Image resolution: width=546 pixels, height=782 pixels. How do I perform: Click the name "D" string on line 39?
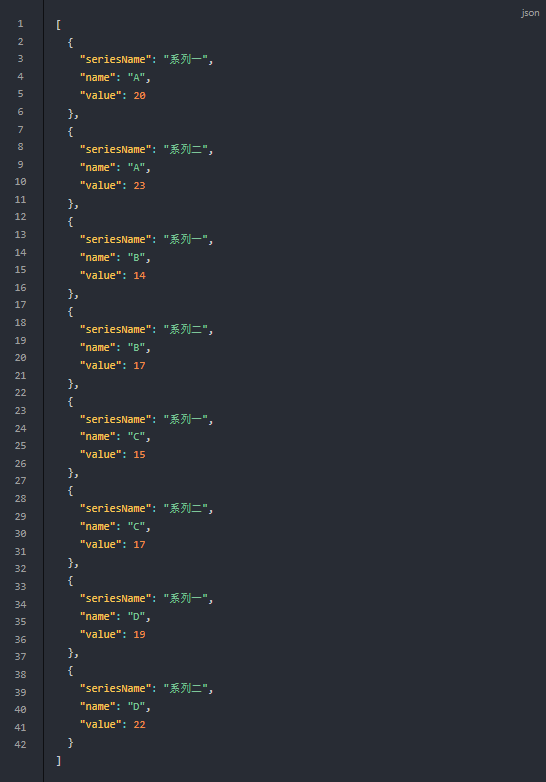pyautogui.click(x=136, y=706)
